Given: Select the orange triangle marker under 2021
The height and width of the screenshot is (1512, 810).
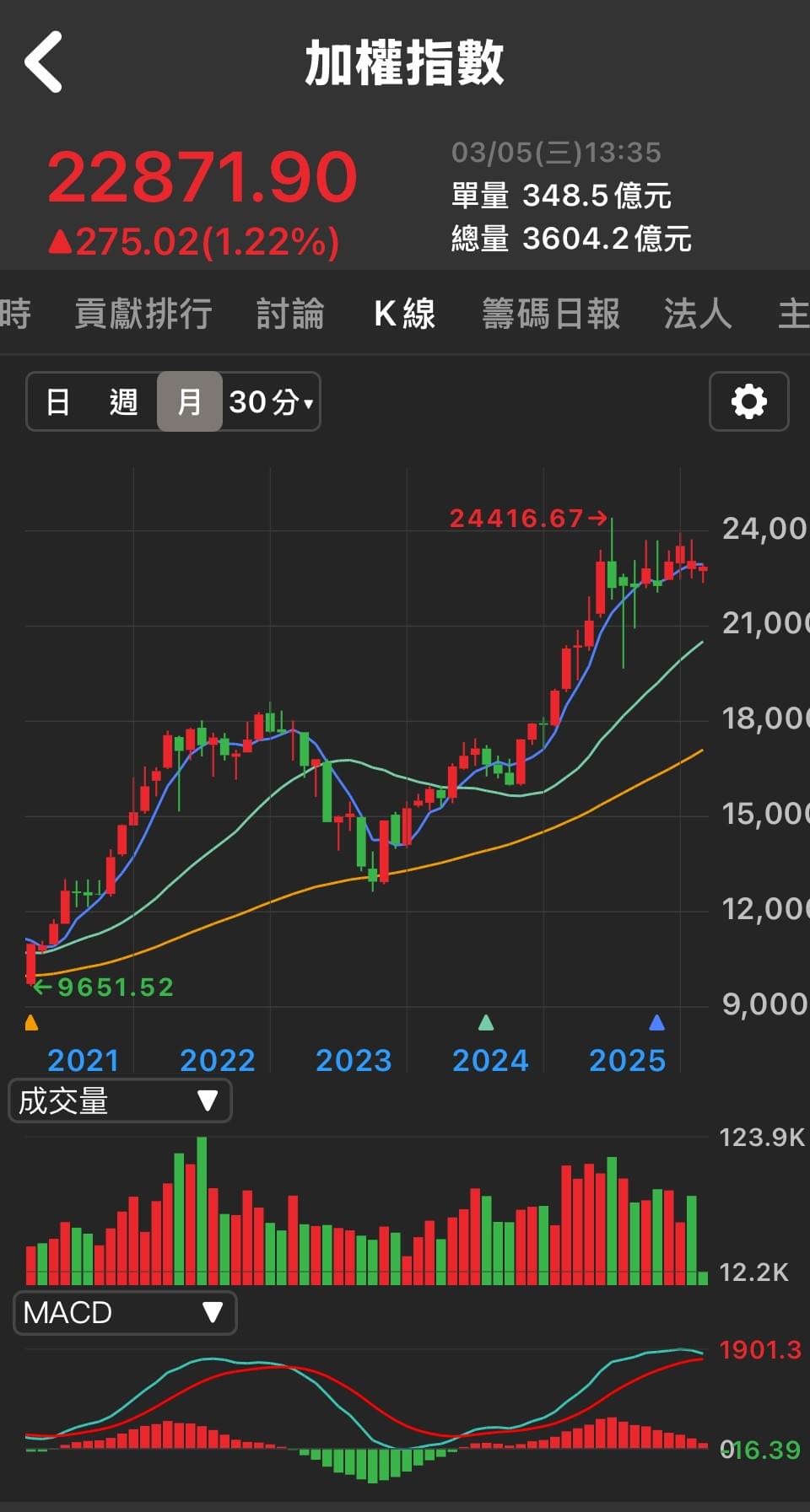Looking at the screenshot, I should tap(31, 1023).
